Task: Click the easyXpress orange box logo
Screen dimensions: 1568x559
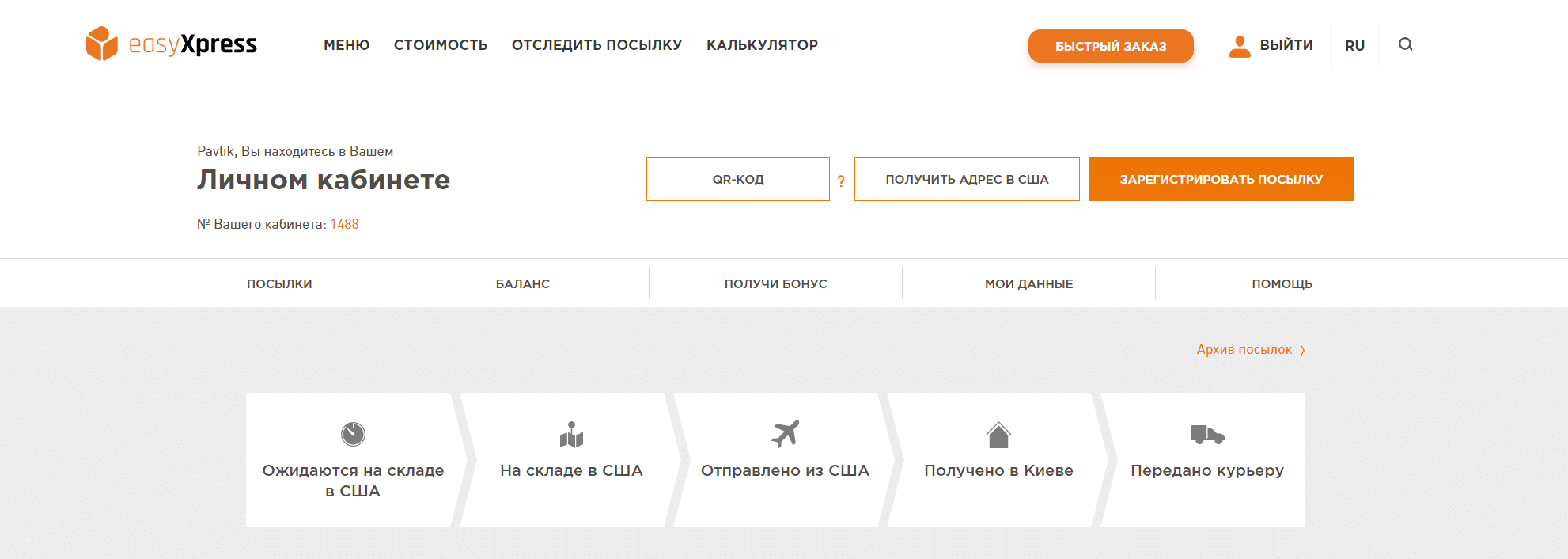Action: point(102,44)
